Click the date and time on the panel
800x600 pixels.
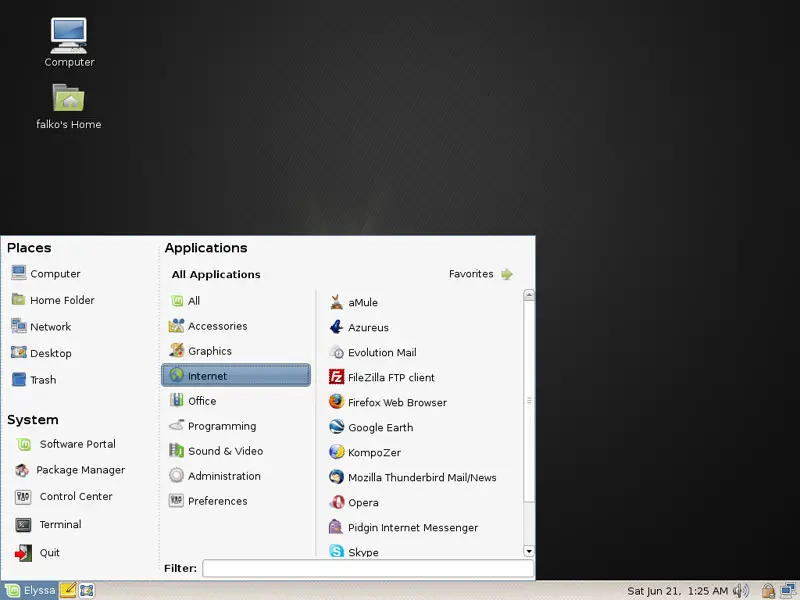pyautogui.click(x=677, y=591)
